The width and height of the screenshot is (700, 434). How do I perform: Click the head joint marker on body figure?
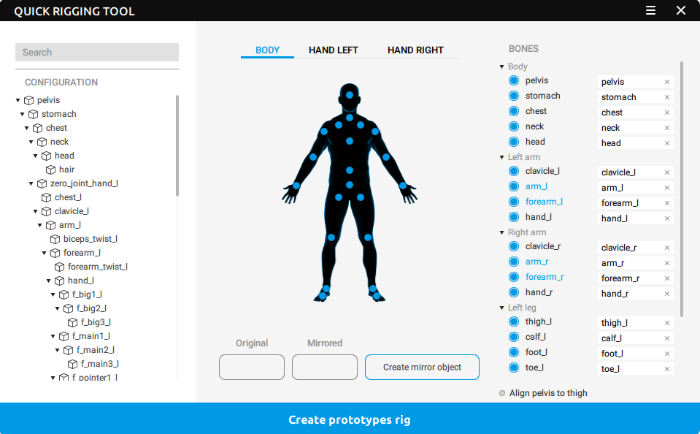(x=349, y=97)
